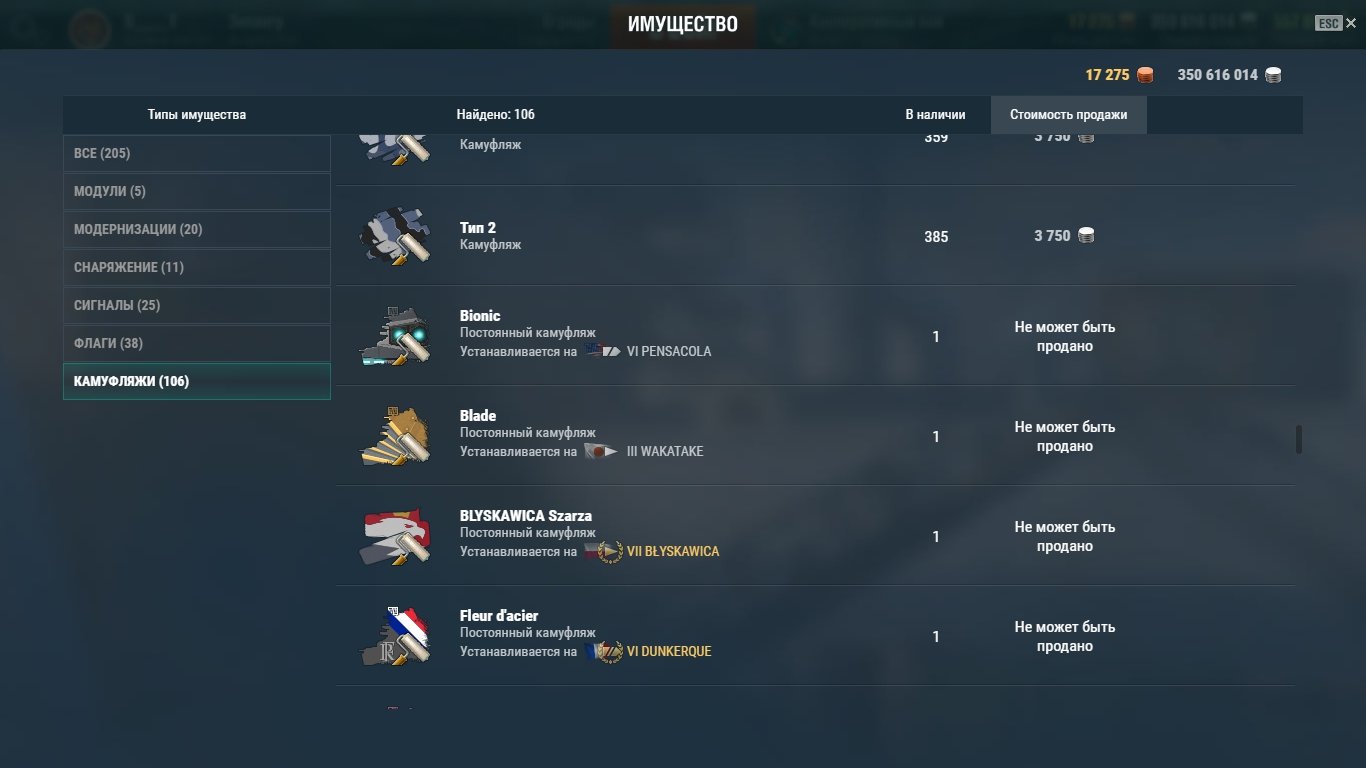
Task: Click the BLYSKAWICA Szarza camouflage icon
Action: (395, 536)
